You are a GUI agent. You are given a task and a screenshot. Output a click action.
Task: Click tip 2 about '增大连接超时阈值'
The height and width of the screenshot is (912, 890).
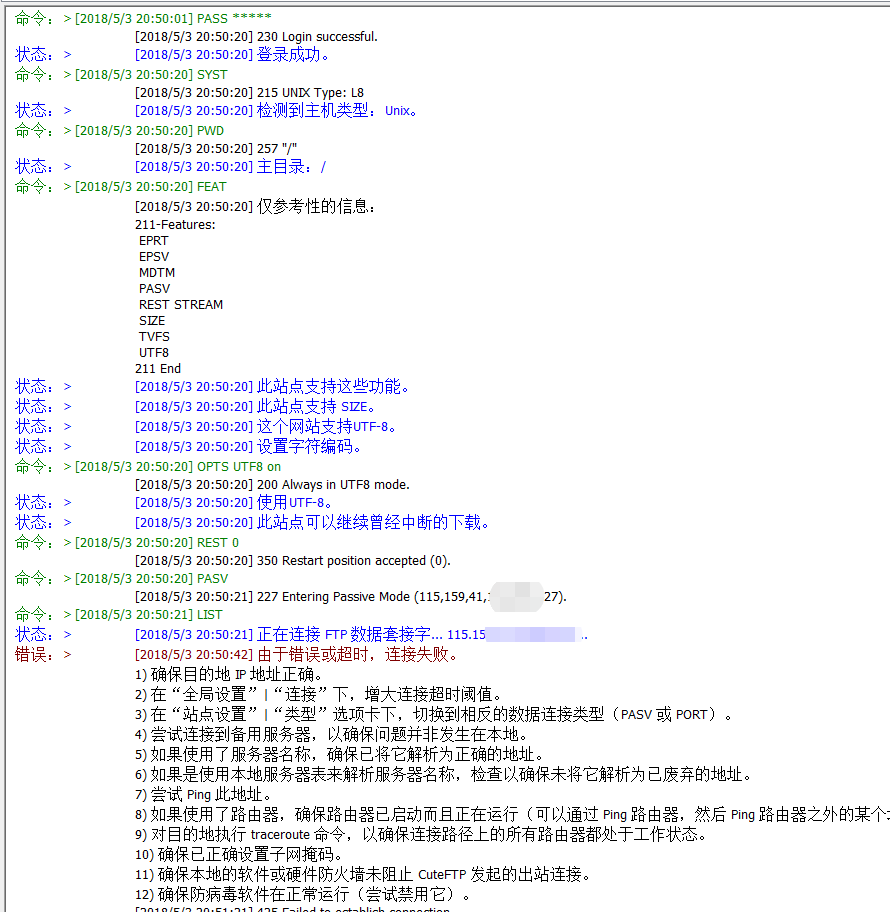coord(319,694)
